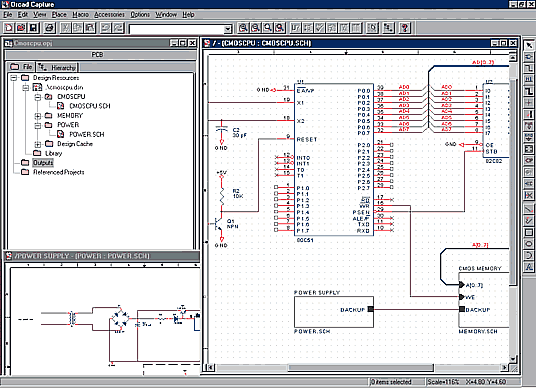Run the Annotate tool from toolbar
The width and height of the screenshot is (536, 388).
[295, 28]
